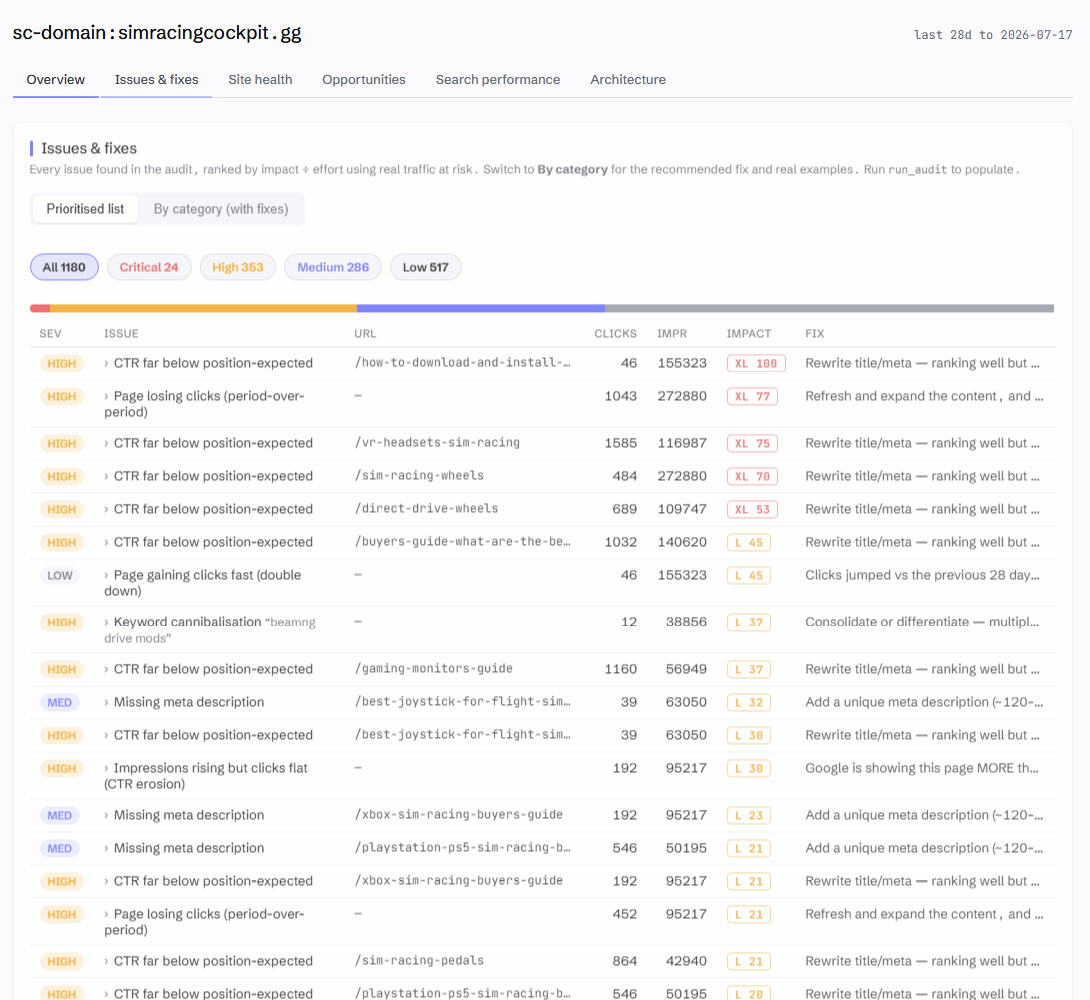
Task: Expand CTR issue for /vr-headsets-sim-racing
Action: point(209,443)
